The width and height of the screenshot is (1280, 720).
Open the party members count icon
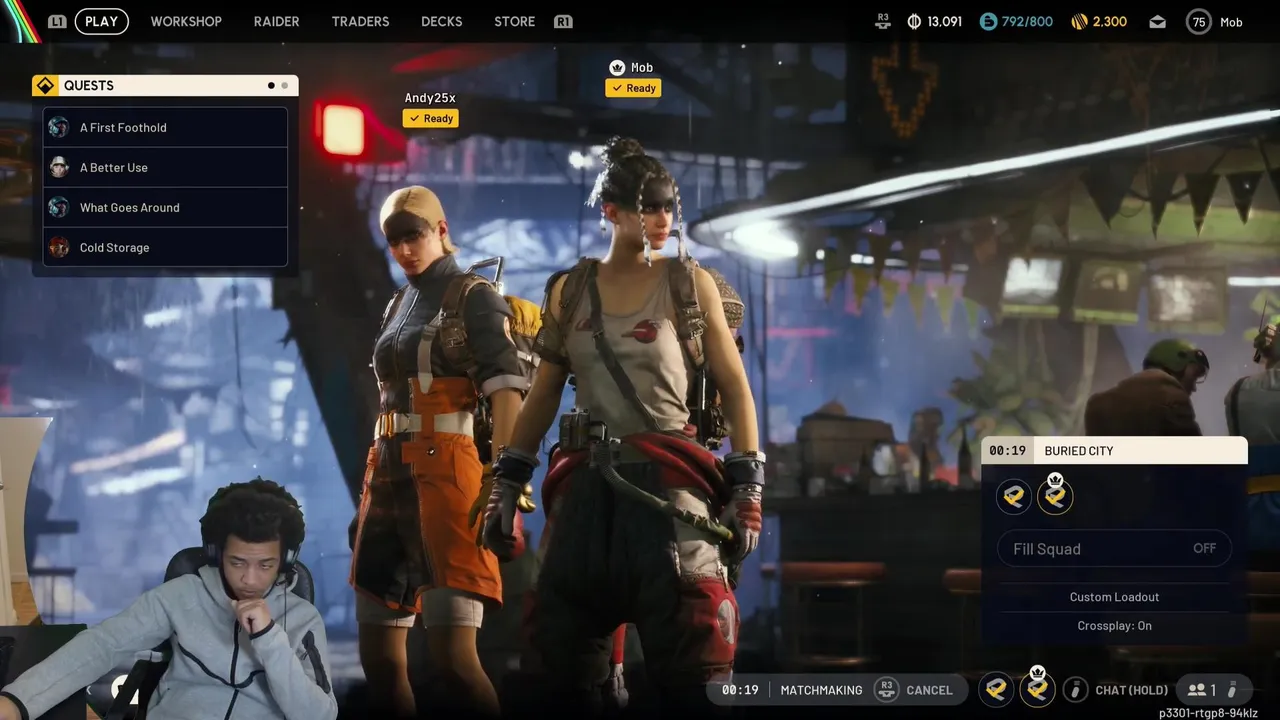[x=1196, y=690]
